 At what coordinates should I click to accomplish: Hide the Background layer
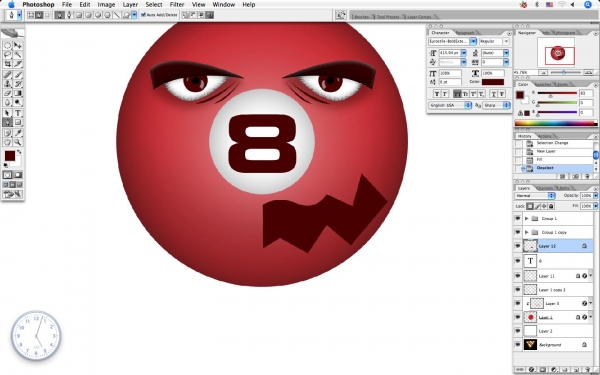[518, 344]
